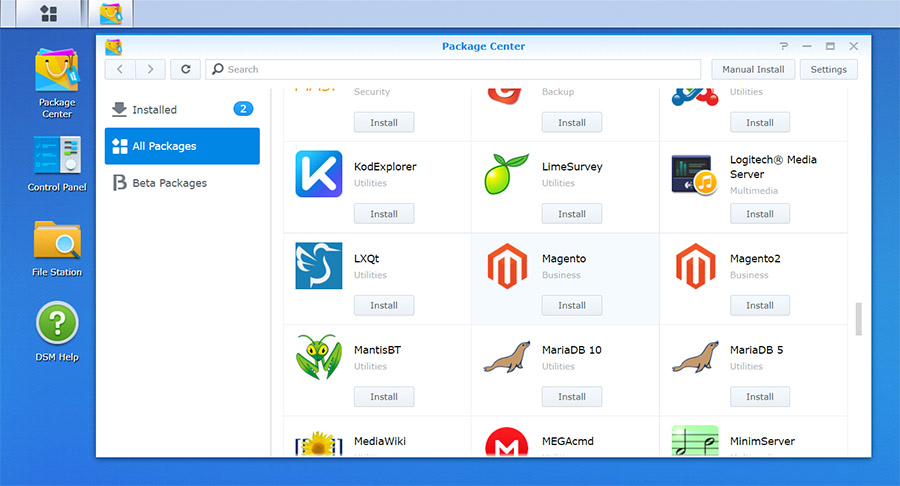
Task: Open the Magento2 package title
Action: click(x=755, y=259)
